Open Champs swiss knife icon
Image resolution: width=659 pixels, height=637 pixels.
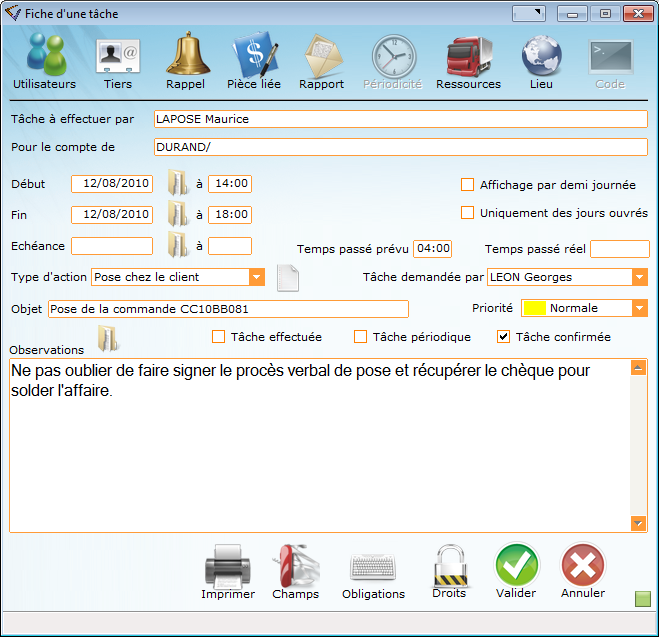(296, 566)
